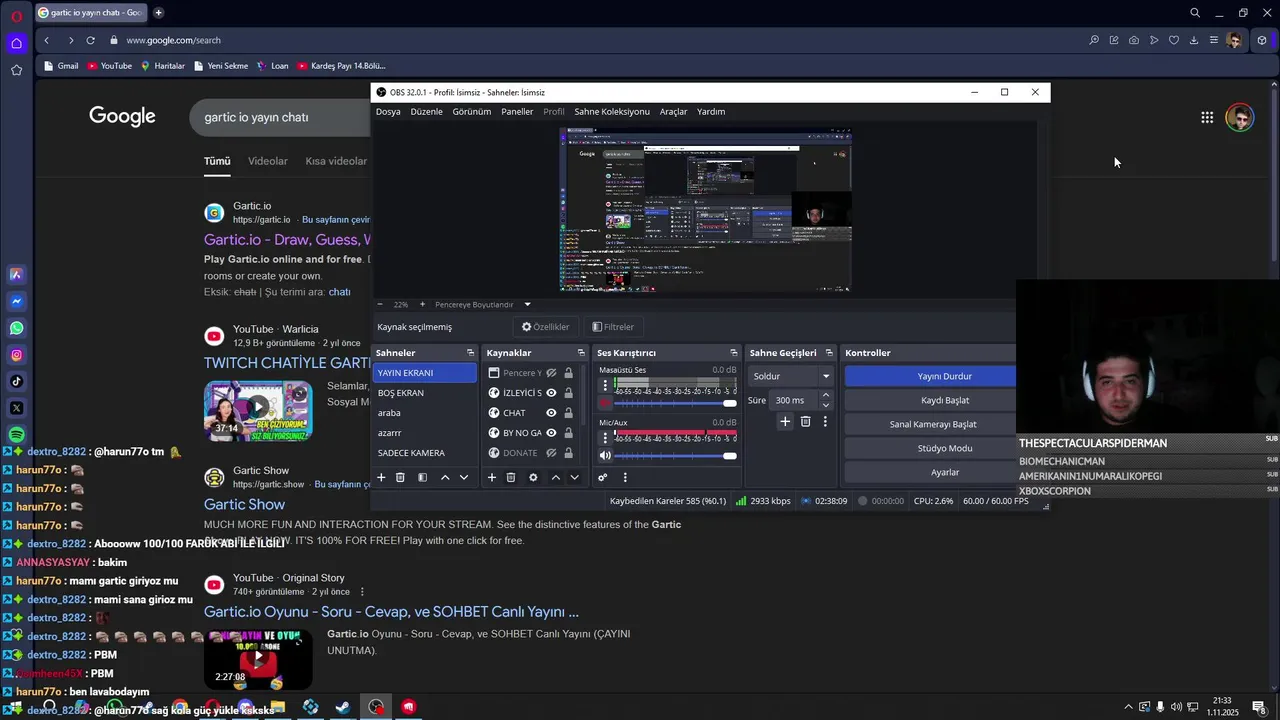Open OBS Düzenle menu
Image resolution: width=1280 pixels, height=720 pixels.
click(x=426, y=111)
